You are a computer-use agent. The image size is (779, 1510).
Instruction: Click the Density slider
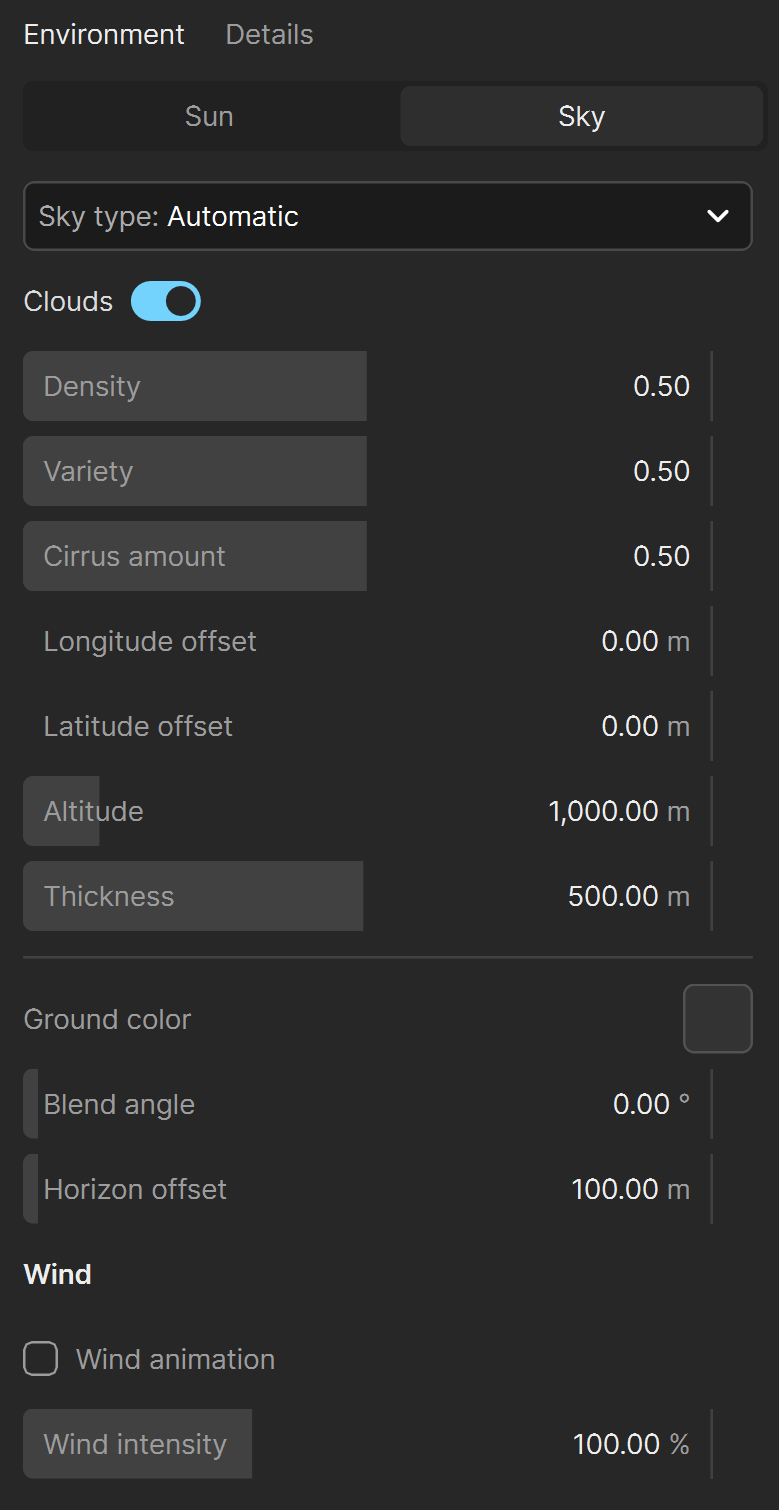367,386
